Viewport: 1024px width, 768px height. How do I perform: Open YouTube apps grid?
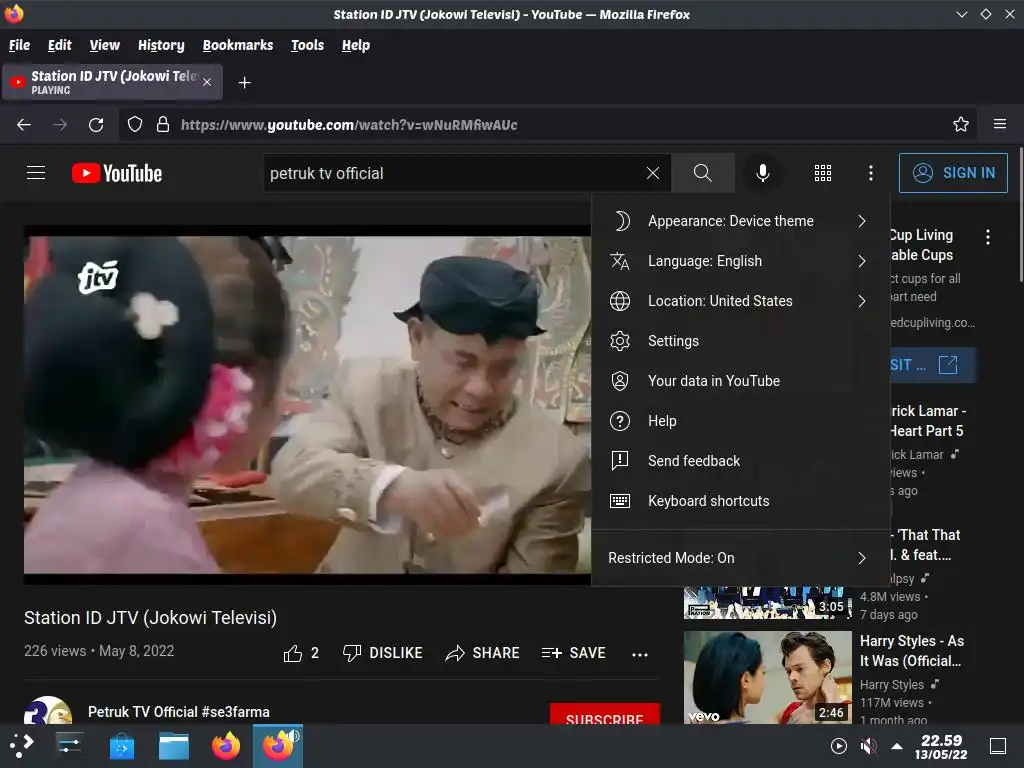[x=823, y=173]
